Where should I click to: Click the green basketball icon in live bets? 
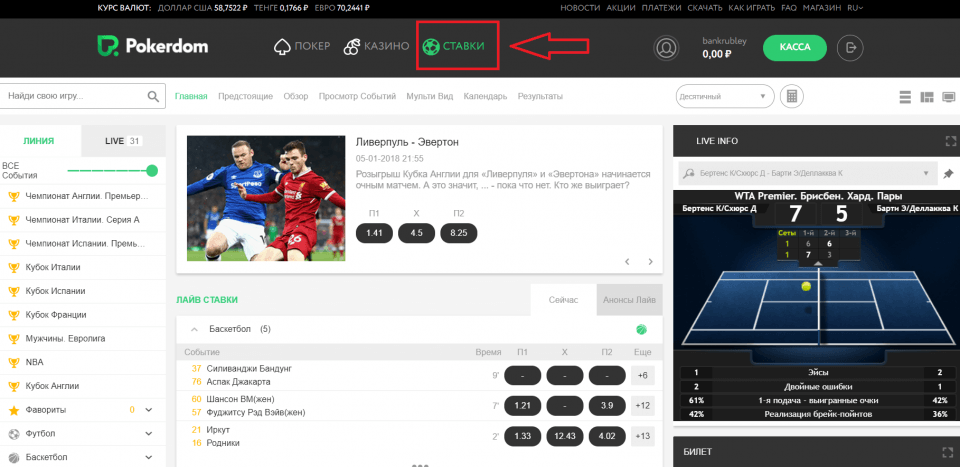(641, 329)
